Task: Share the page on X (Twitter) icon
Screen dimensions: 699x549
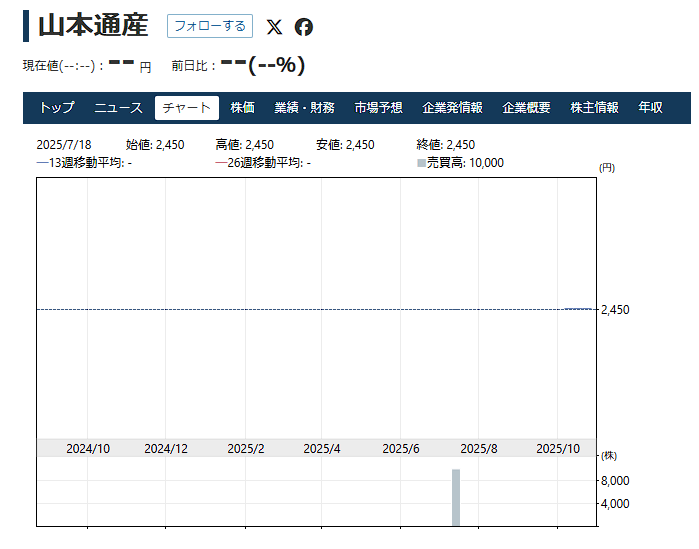Action: pos(274,27)
